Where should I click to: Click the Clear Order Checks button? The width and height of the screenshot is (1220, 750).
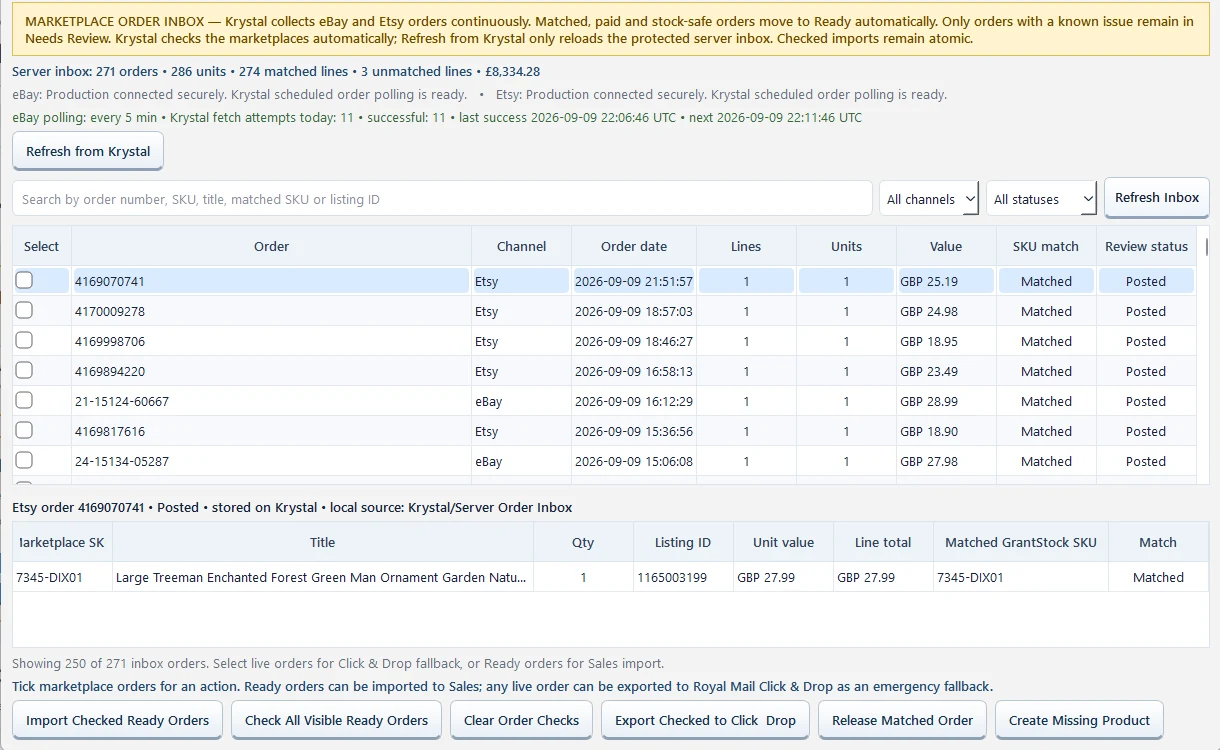click(x=521, y=720)
